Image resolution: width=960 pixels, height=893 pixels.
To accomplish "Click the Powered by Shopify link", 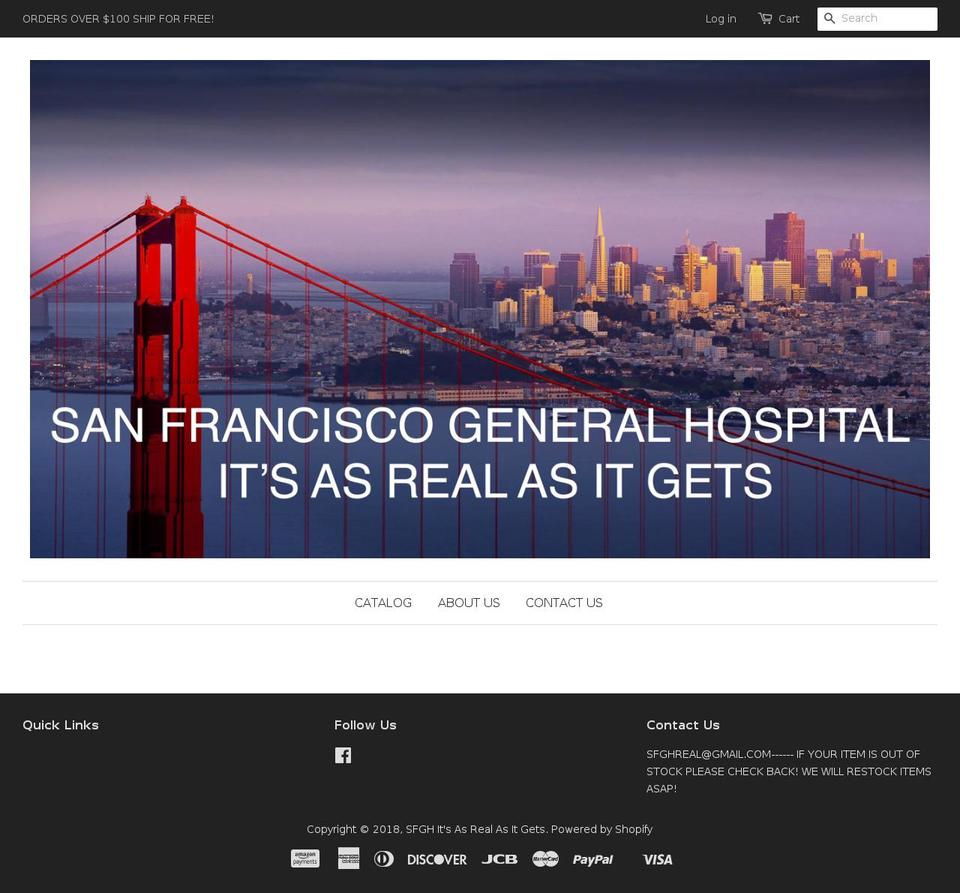I will [x=602, y=829].
